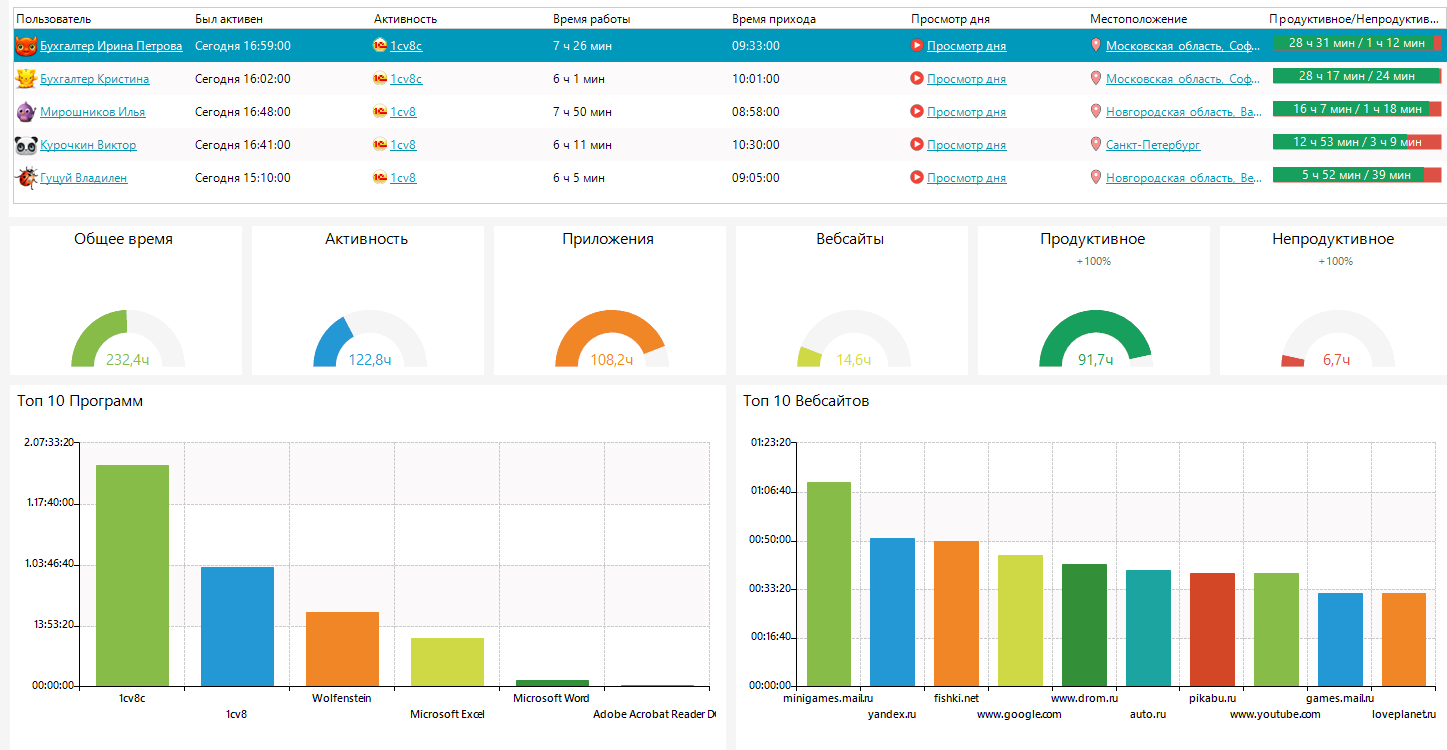Click productivity bar 12 ч 53 мин / 3 ч 9 мин
The image size is (1447, 750).
coord(1357,142)
